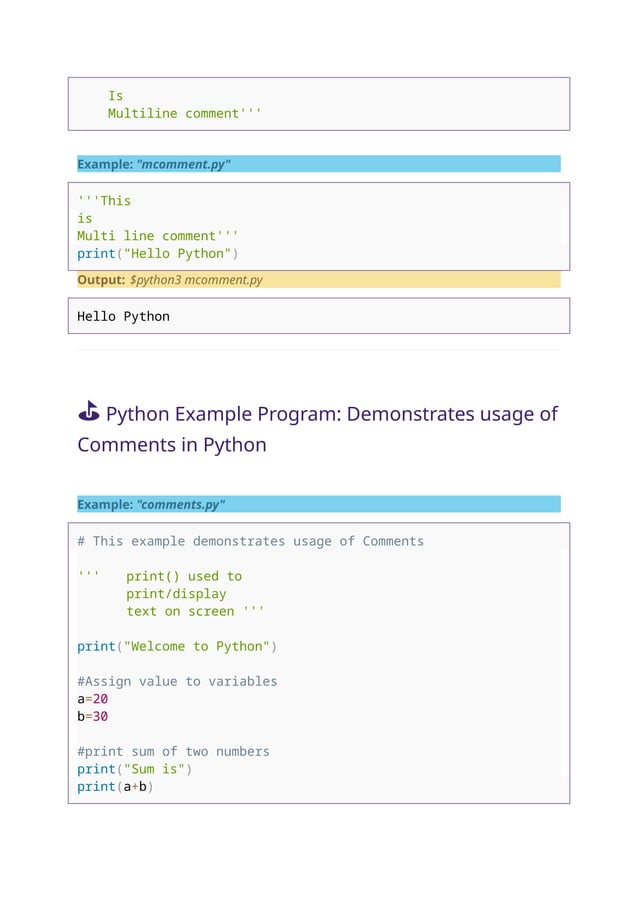Click the 'b=30' assignment line
Image resolution: width=638 pixels, height=902 pixels.
pos(93,717)
